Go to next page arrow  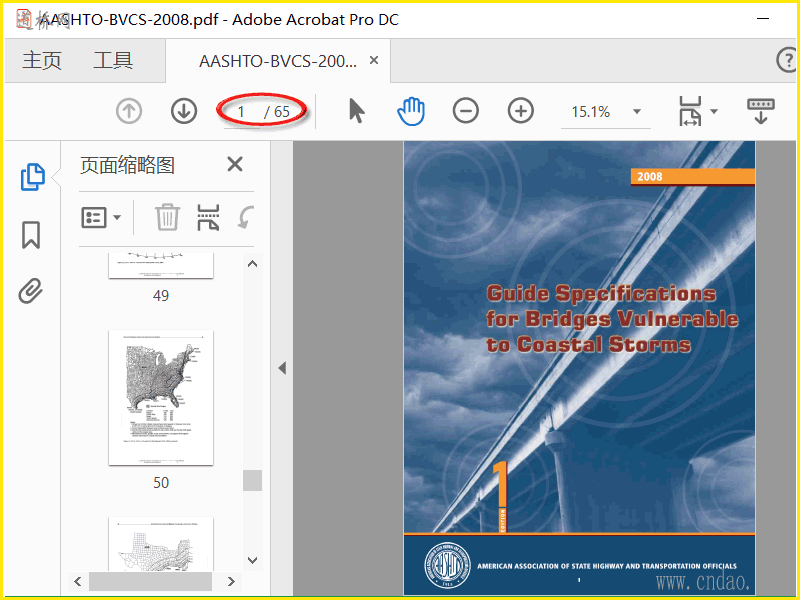(184, 111)
